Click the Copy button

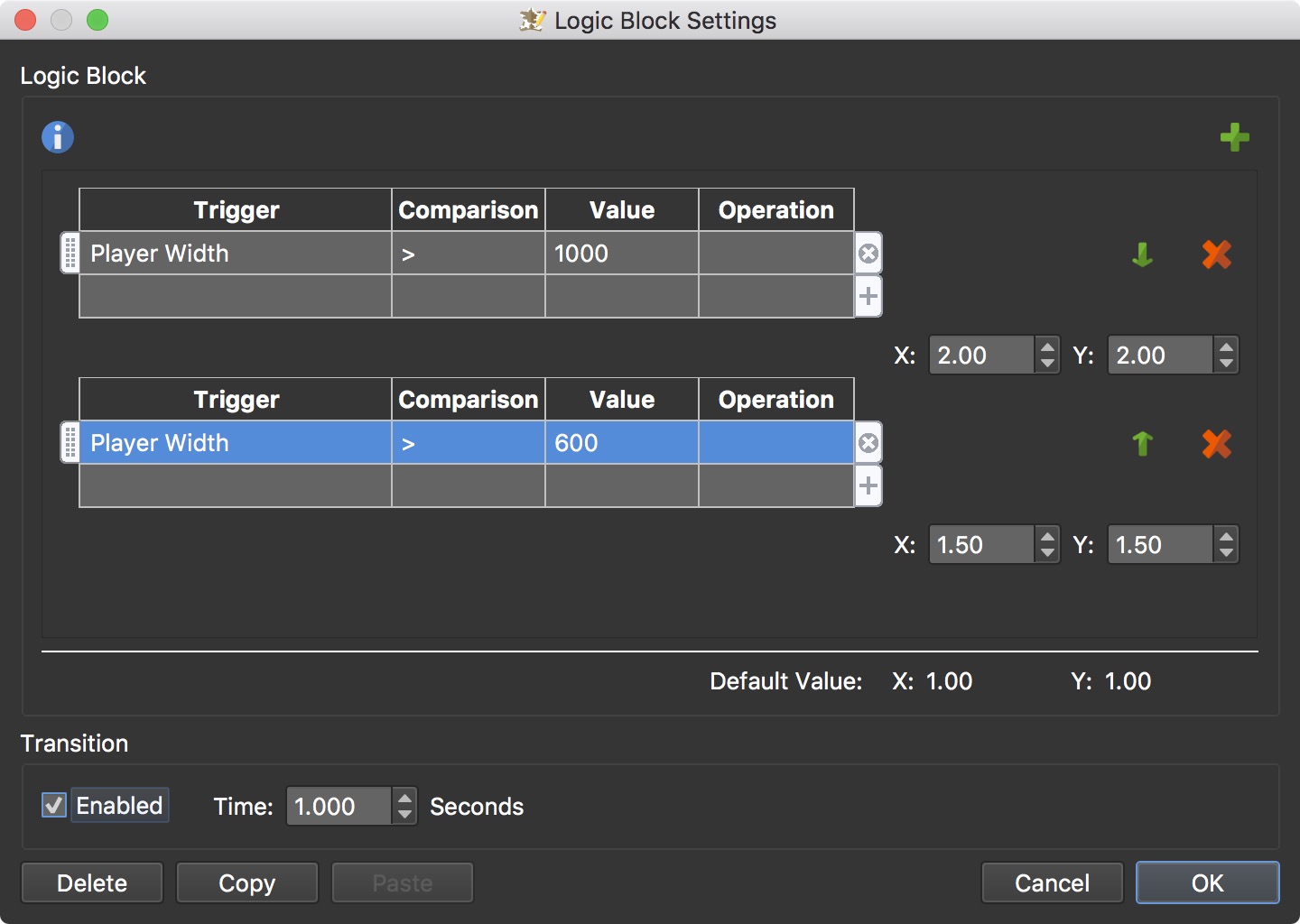click(246, 882)
